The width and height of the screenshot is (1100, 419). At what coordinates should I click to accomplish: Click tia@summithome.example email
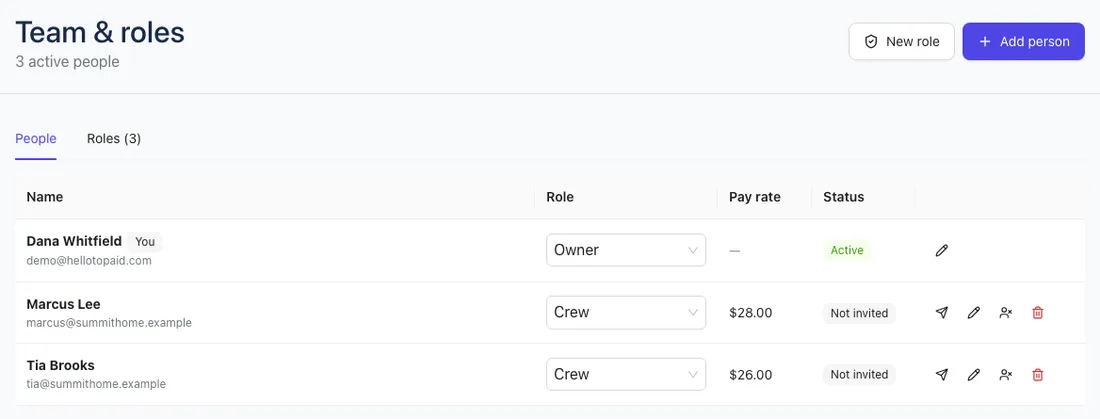[96, 385]
